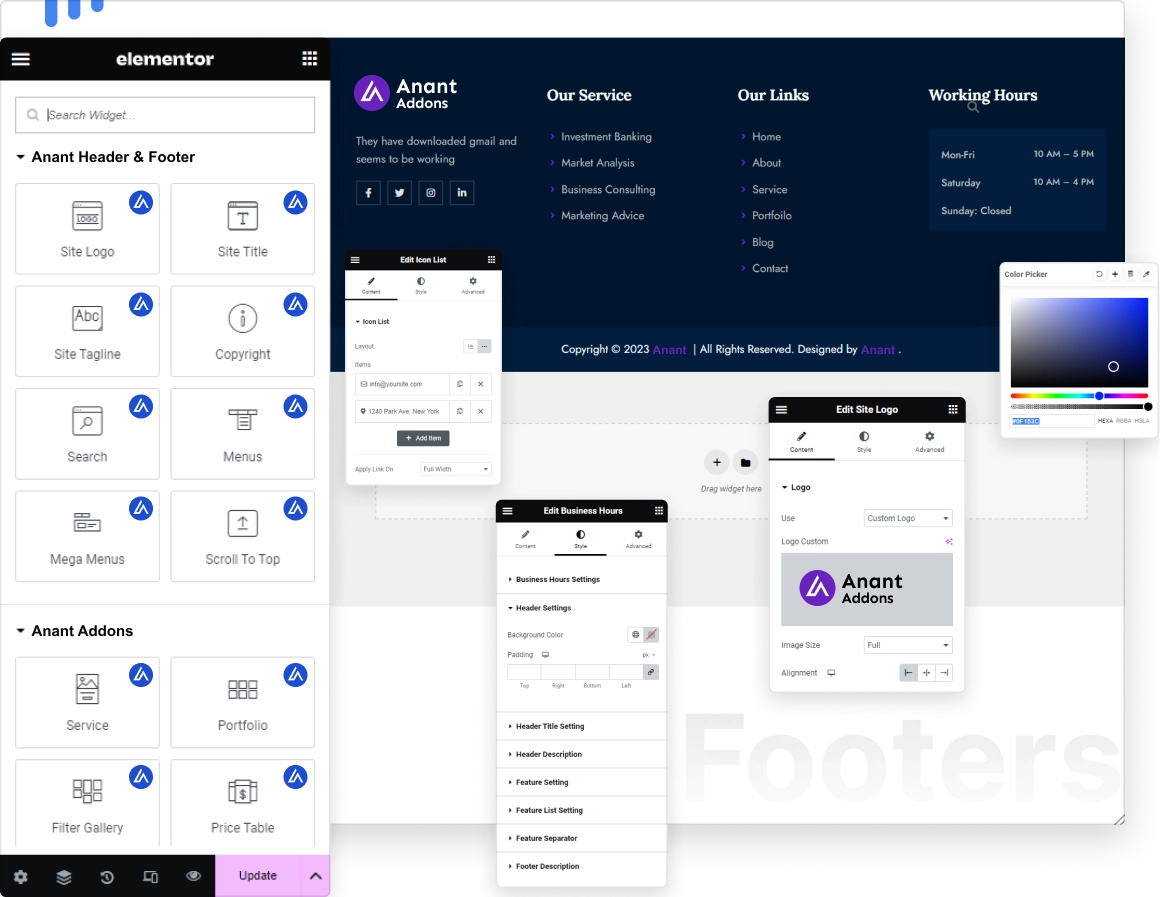This screenshot has height=897, width=1160.
Task: Remove the 1240 Park Ave list item
Action: 481,411
